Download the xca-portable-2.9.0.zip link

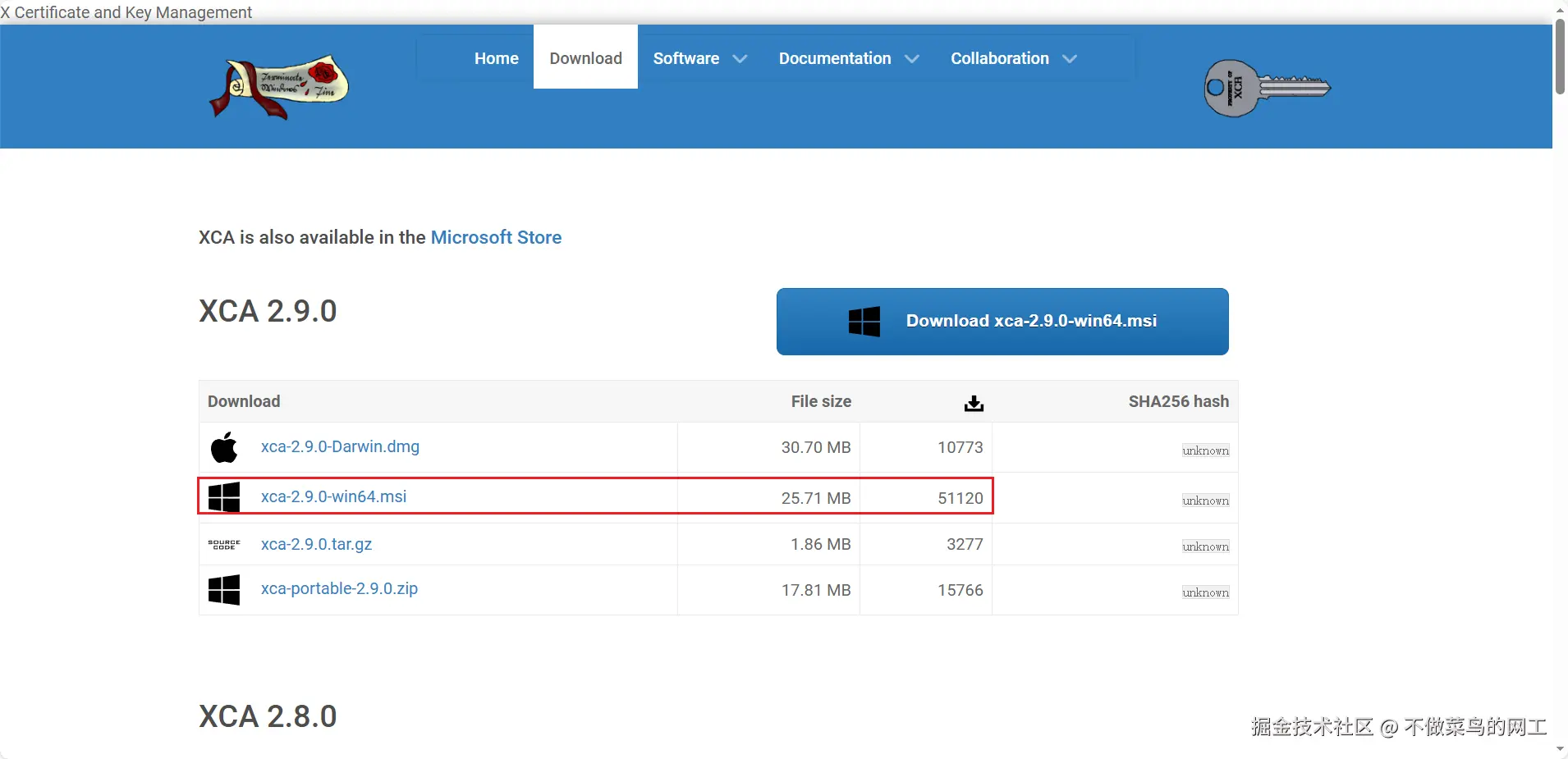(339, 589)
